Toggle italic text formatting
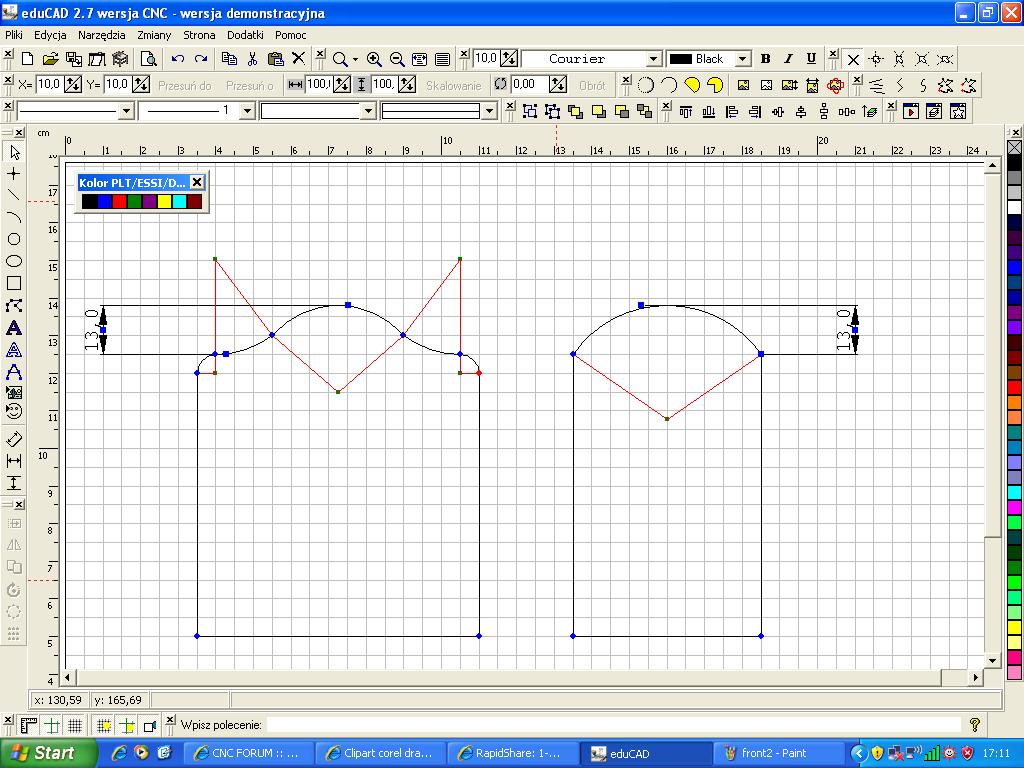 (788, 59)
